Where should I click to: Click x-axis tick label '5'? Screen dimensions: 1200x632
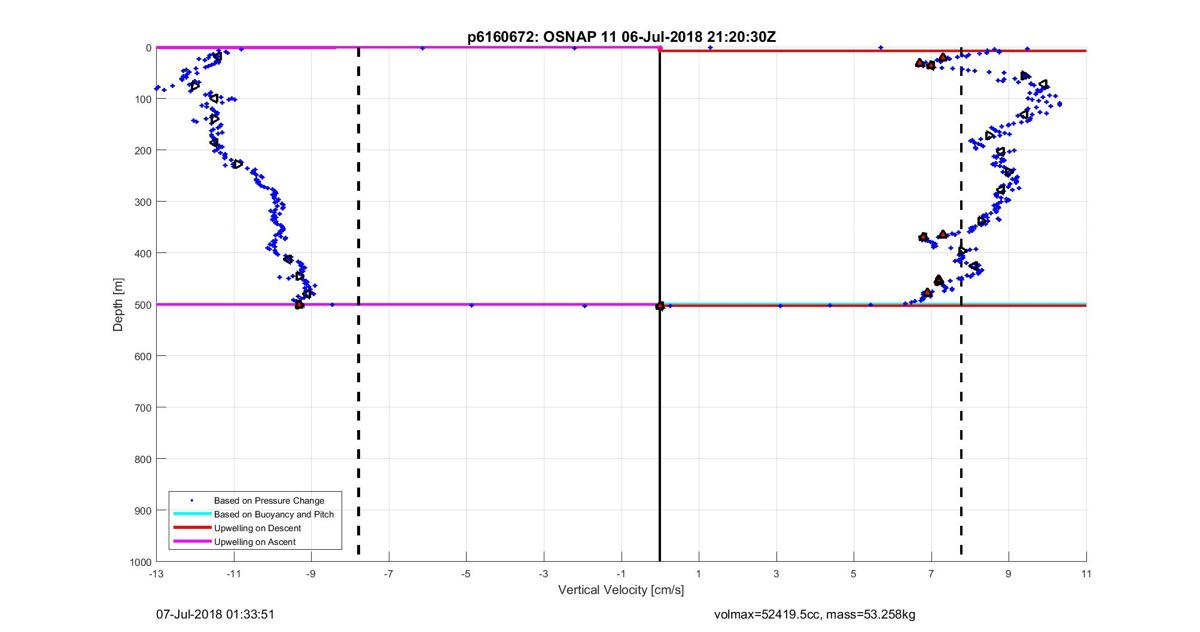point(854,575)
